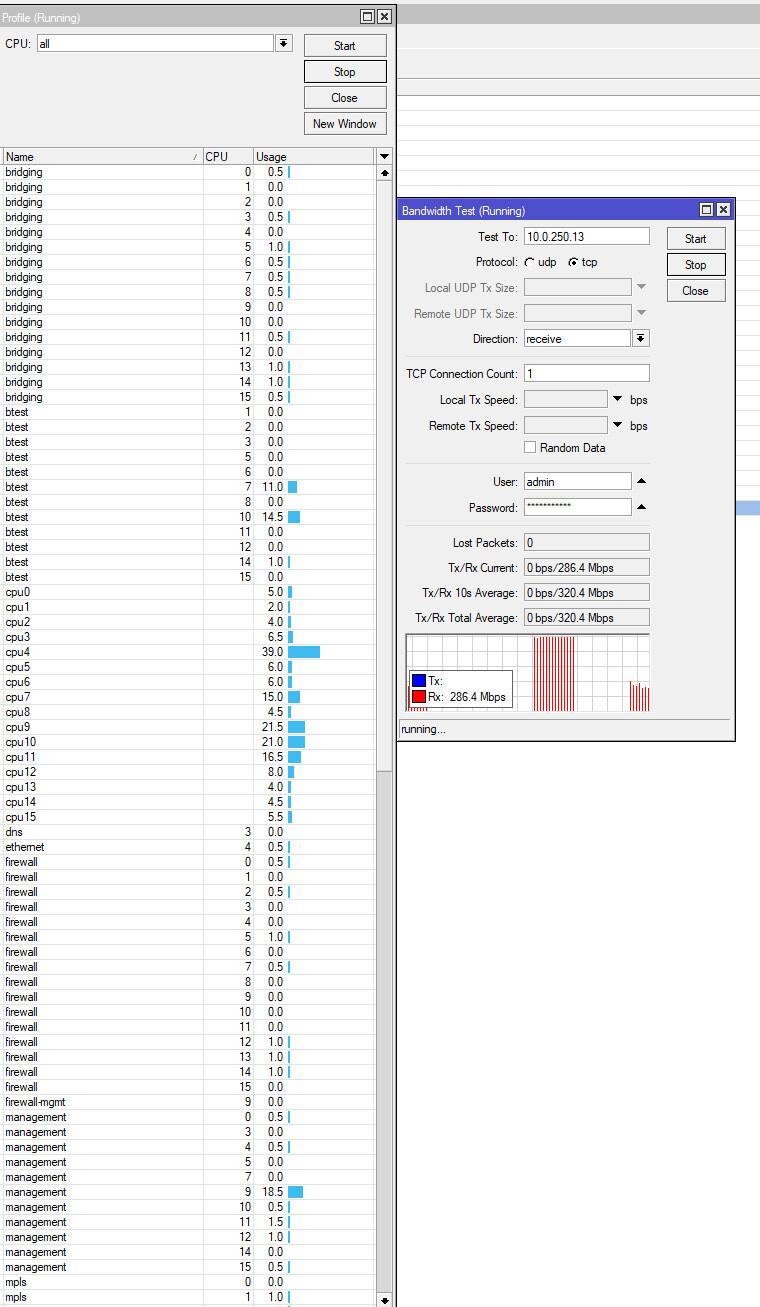Open the Direction dropdown arrow
This screenshot has height=1307, width=760.
click(642, 339)
